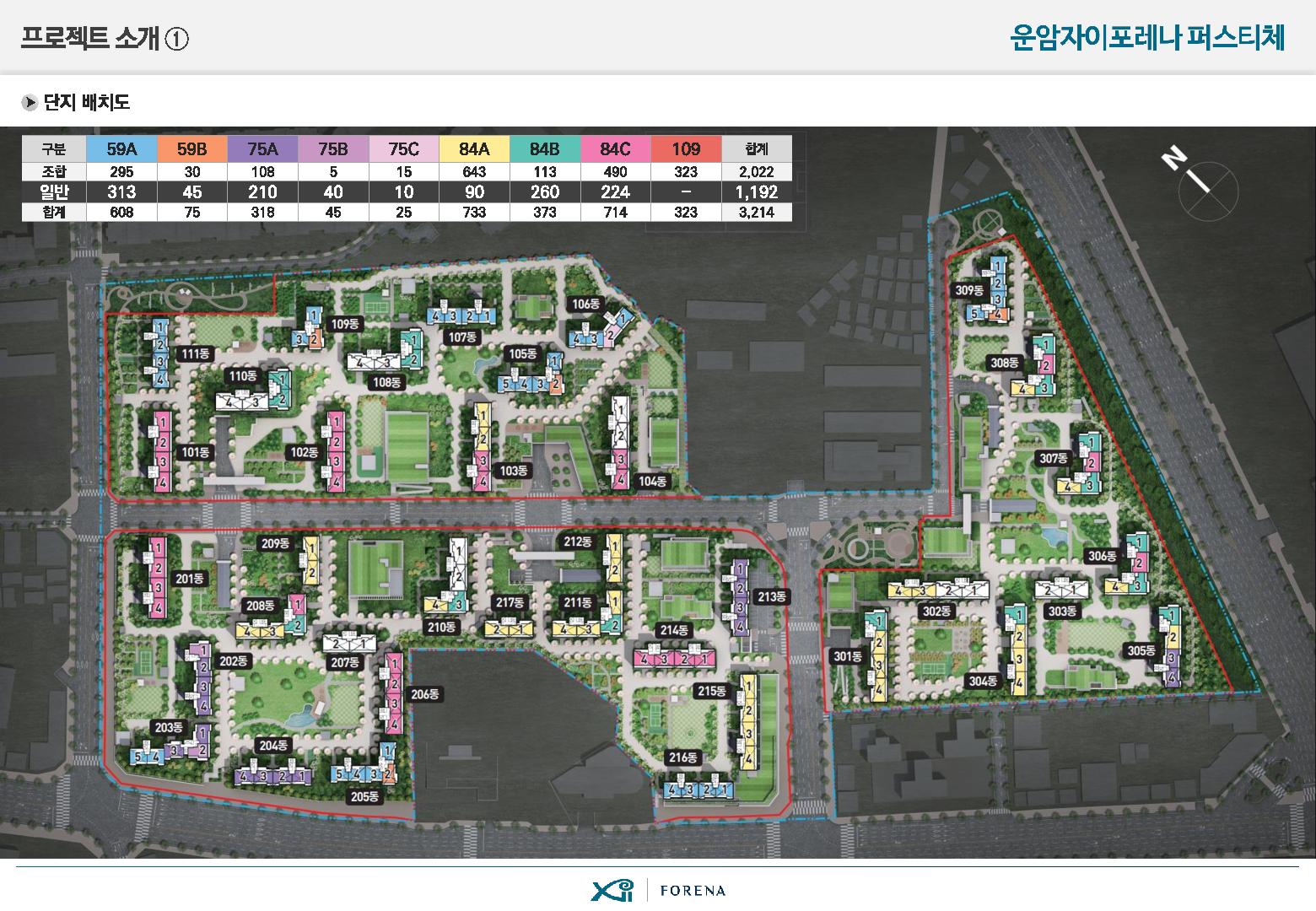This screenshot has width=1316, height=911.
Task: Click the arrow bullet beside 단지 배치도
Action: [x=30, y=103]
